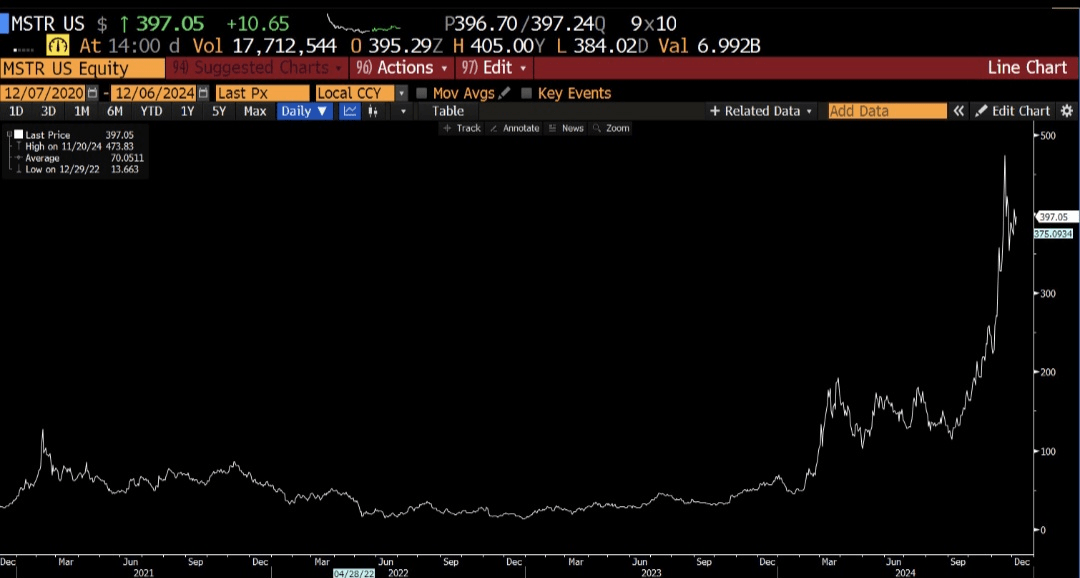Click the end date field 12/06/2024
Viewport: 1080px width, 578px height.
pos(155,93)
